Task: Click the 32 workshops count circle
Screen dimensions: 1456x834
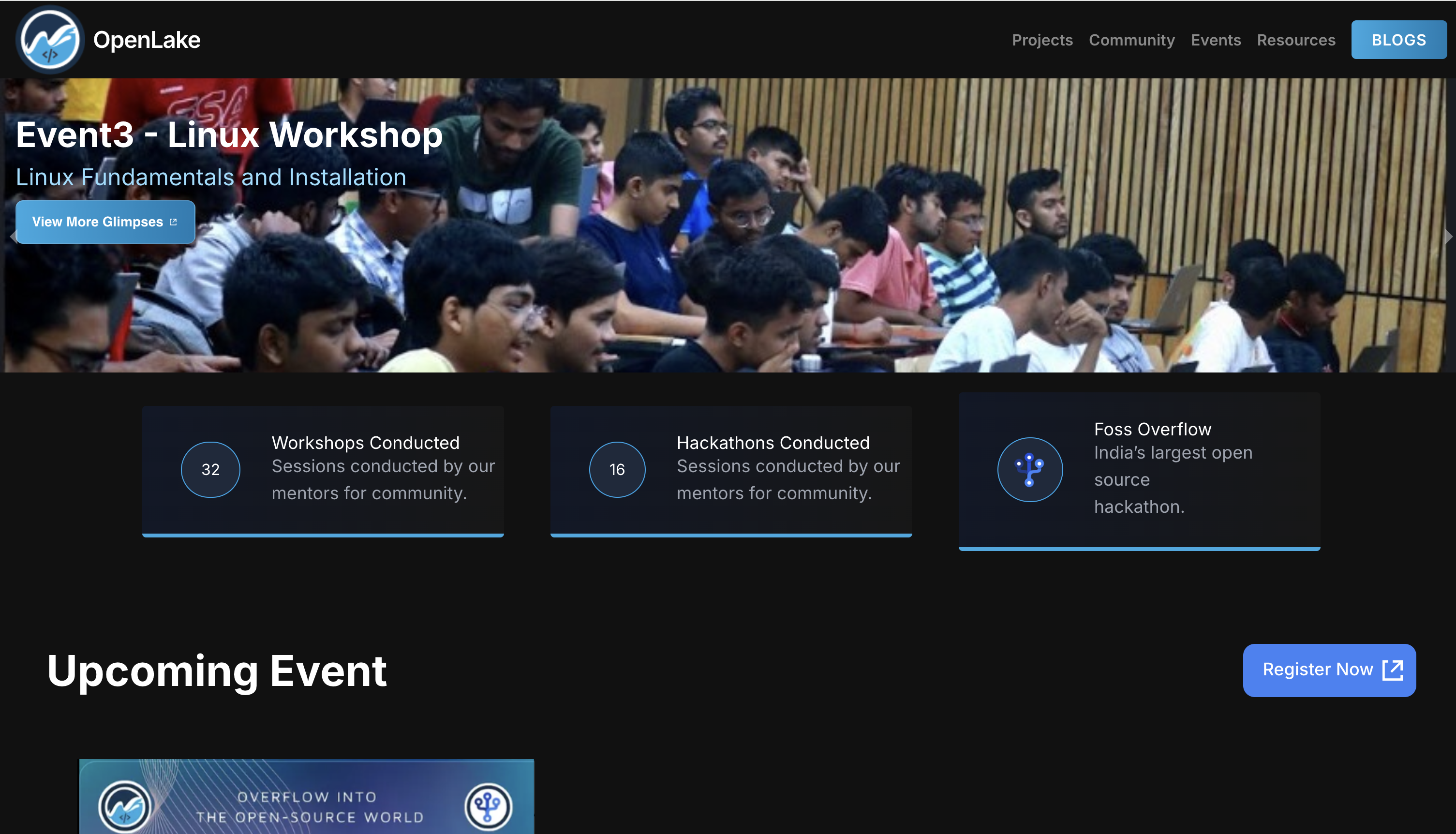Action: [x=210, y=470]
